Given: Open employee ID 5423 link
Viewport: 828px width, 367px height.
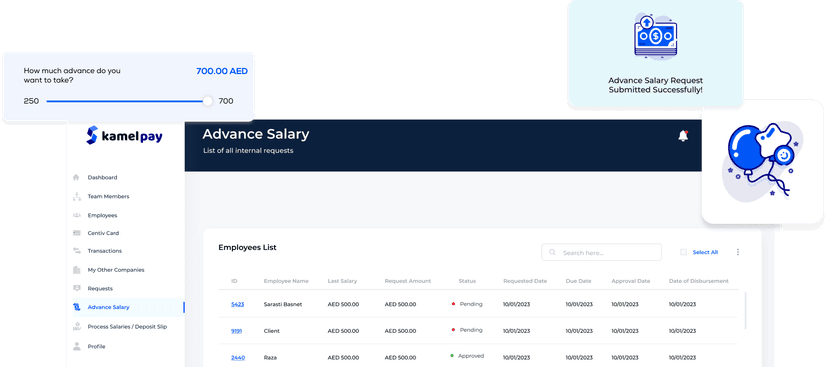Looking at the screenshot, I should click(x=238, y=304).
